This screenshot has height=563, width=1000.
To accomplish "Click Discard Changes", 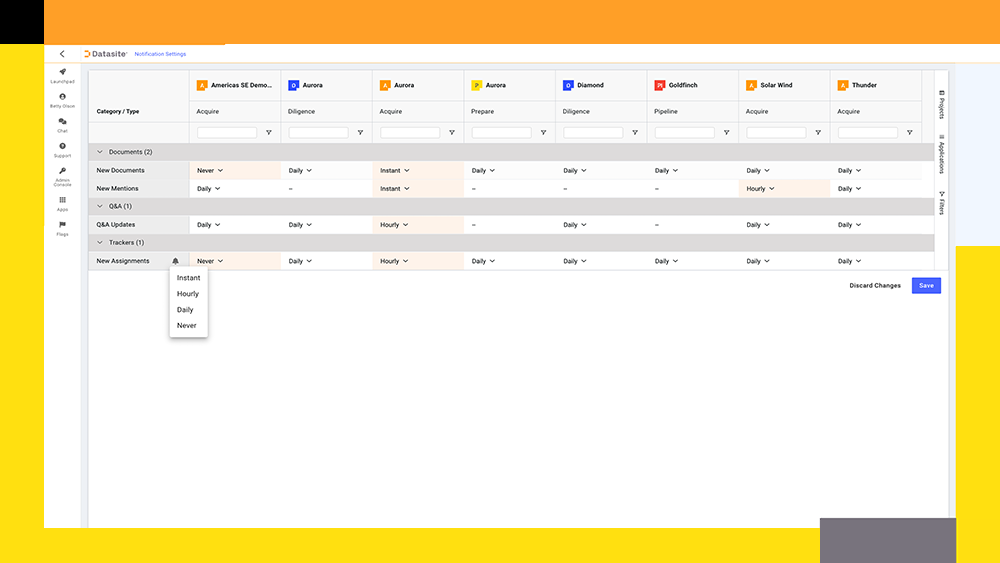I will pyautogui.click(x=875, y=286).
